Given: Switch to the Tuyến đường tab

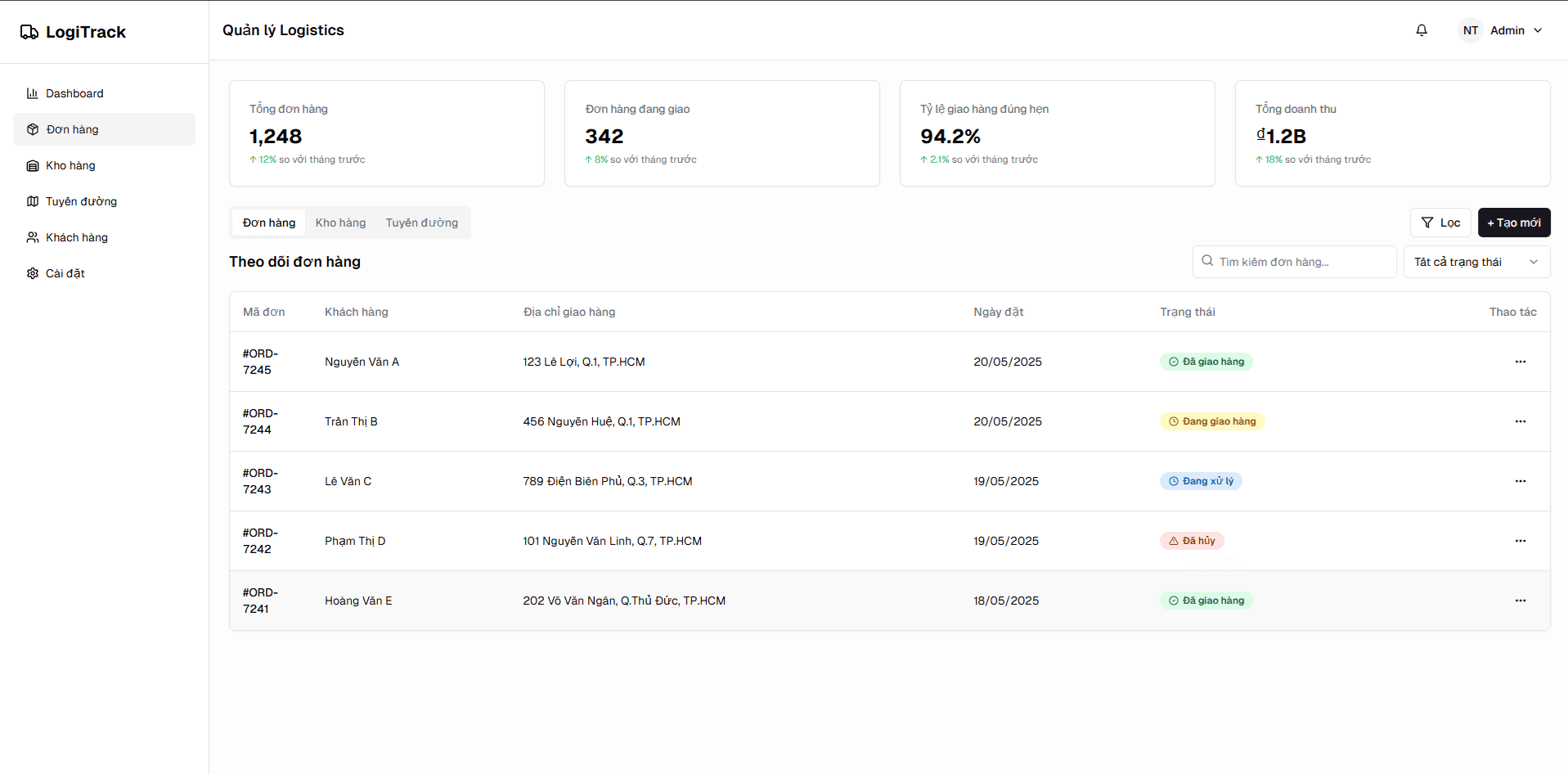Looking at the screenshot, I should (x=422, y=223).
